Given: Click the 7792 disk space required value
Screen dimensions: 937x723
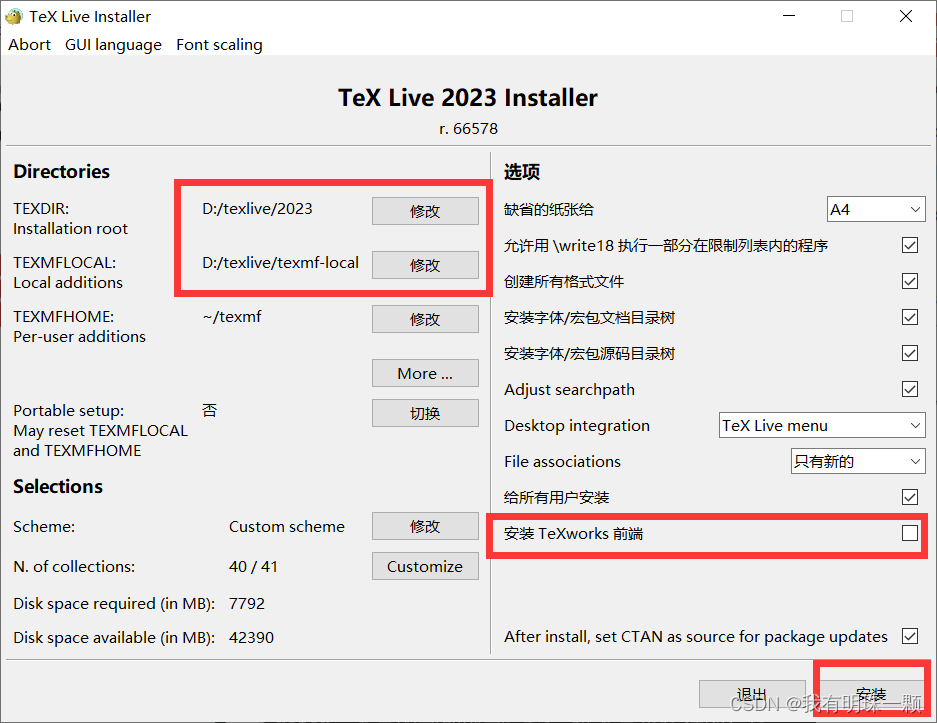Looking at the screenshot, I should 247,603.
